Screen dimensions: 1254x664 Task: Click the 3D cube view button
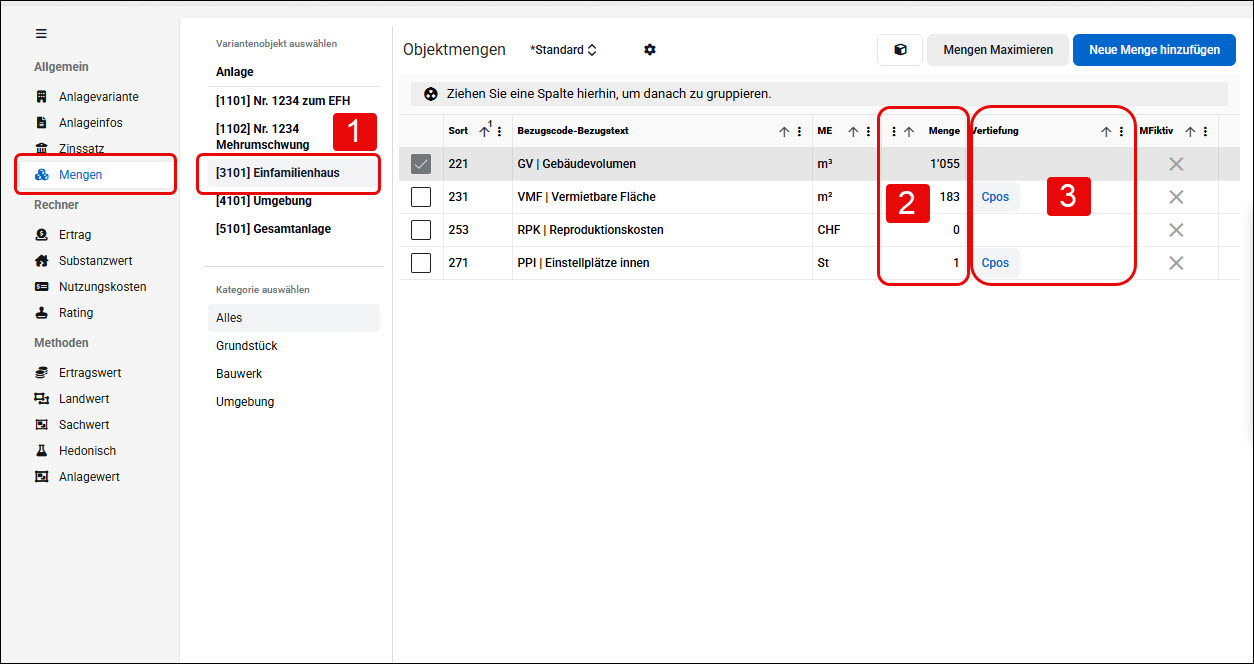coord(900,50)
